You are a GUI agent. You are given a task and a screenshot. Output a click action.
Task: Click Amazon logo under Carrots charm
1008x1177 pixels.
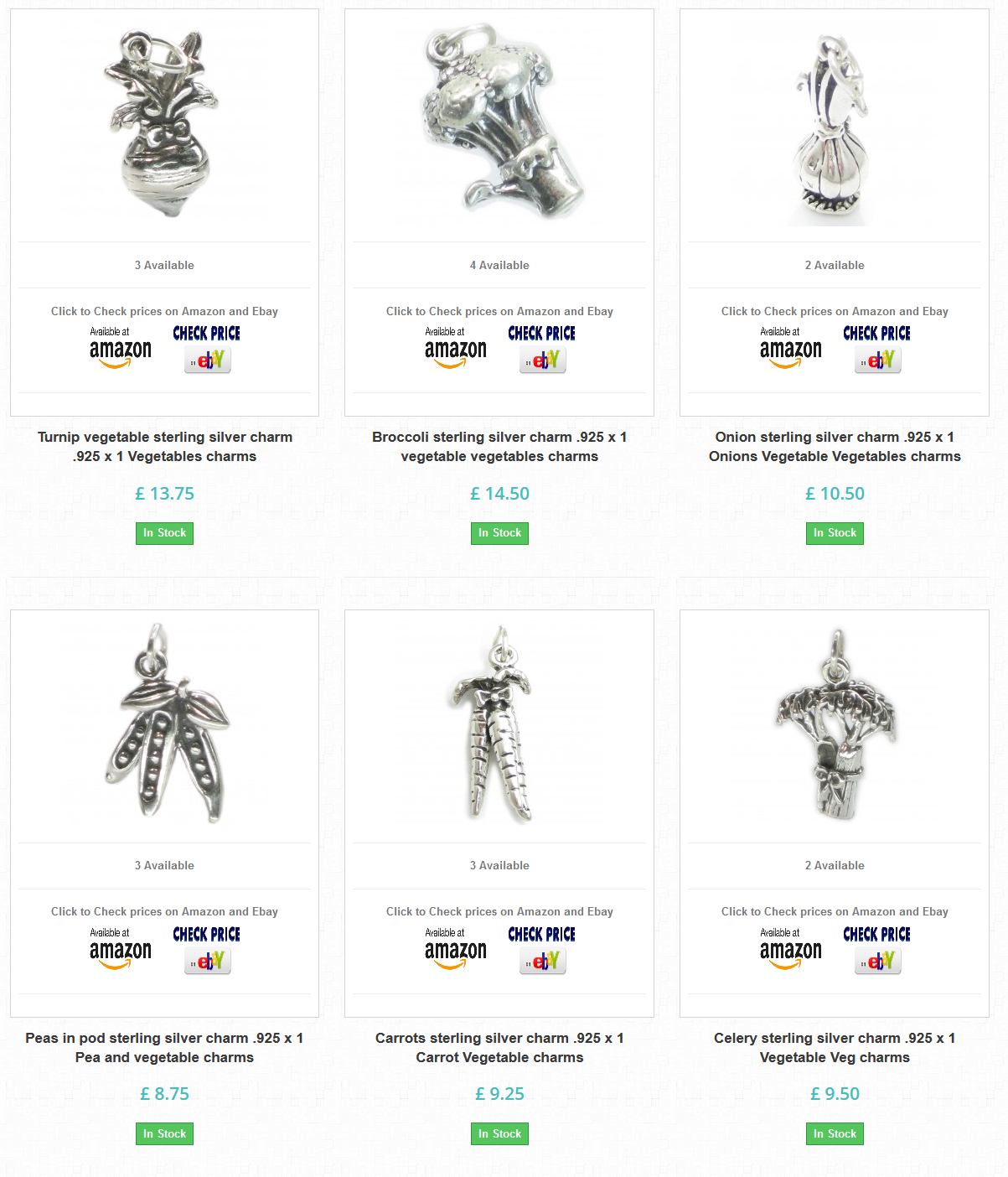pyautogui.click(x=456, y=949)
